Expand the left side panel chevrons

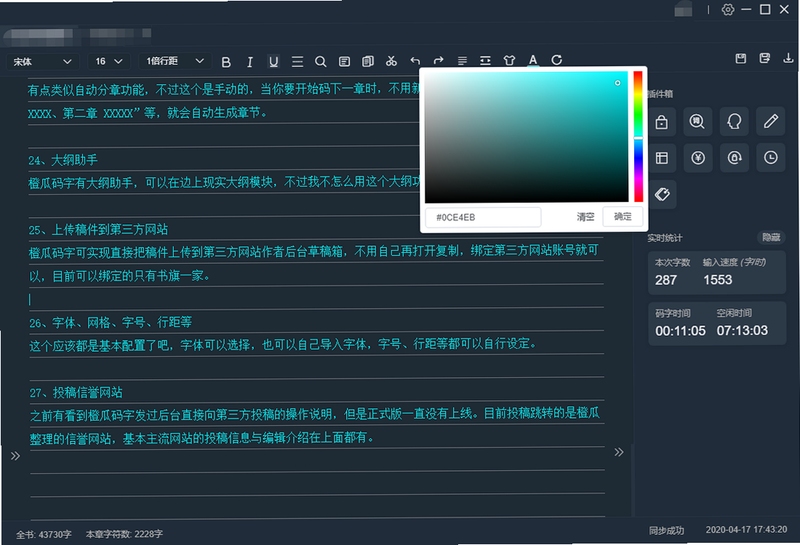click(x=15, y=456)
